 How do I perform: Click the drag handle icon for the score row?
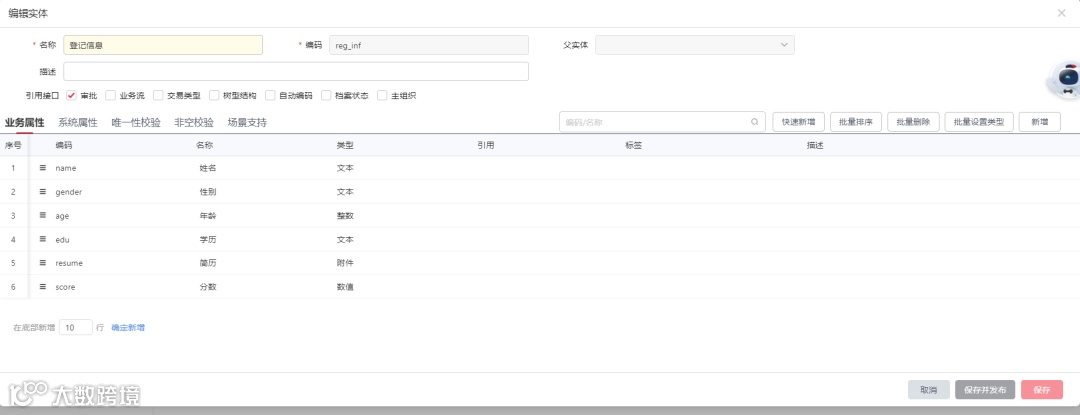click(43, 286)
